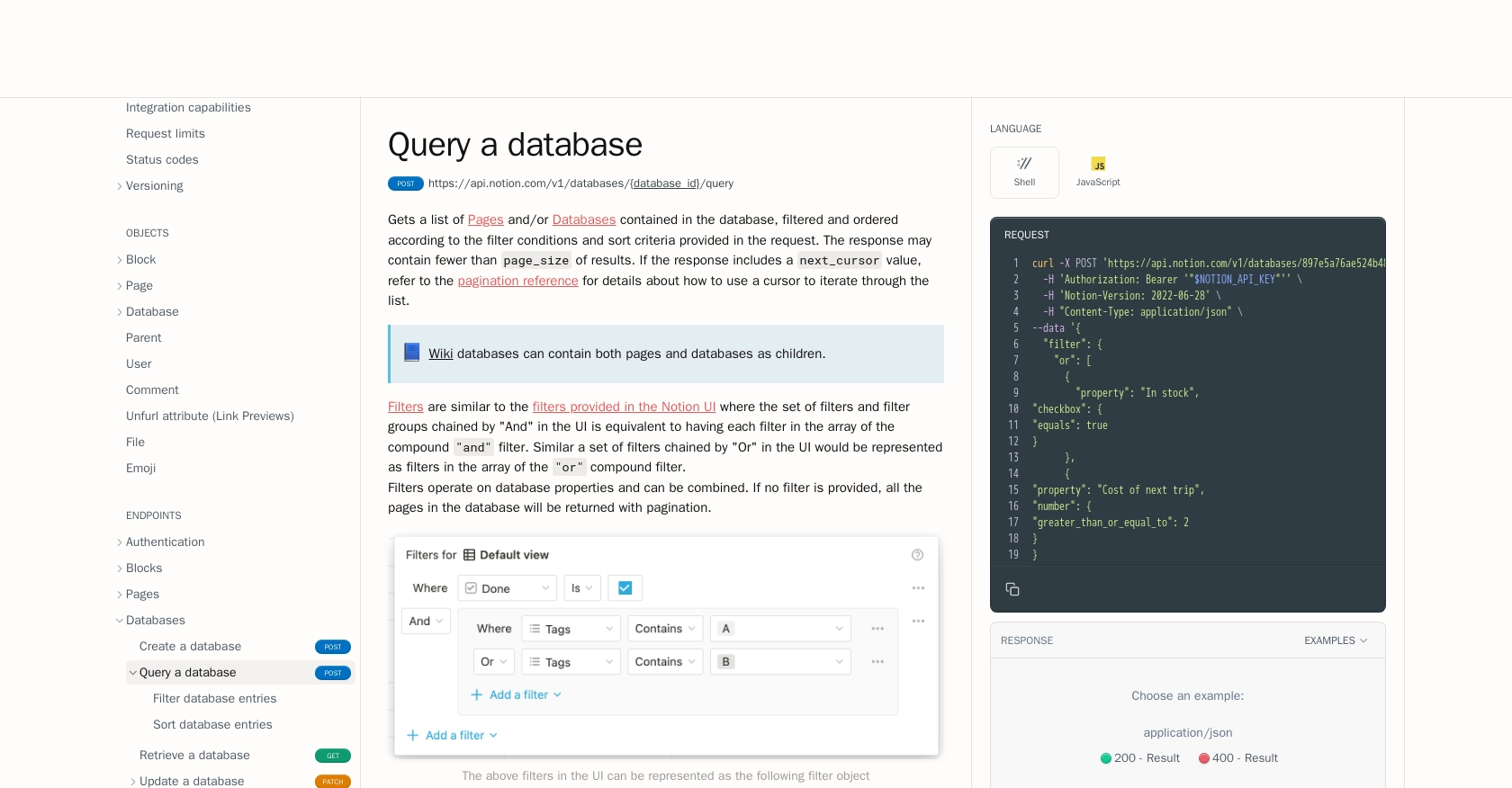Open more options for Done filter row
The height and width of the screenshot is (788, 1512).
point(918,588)
